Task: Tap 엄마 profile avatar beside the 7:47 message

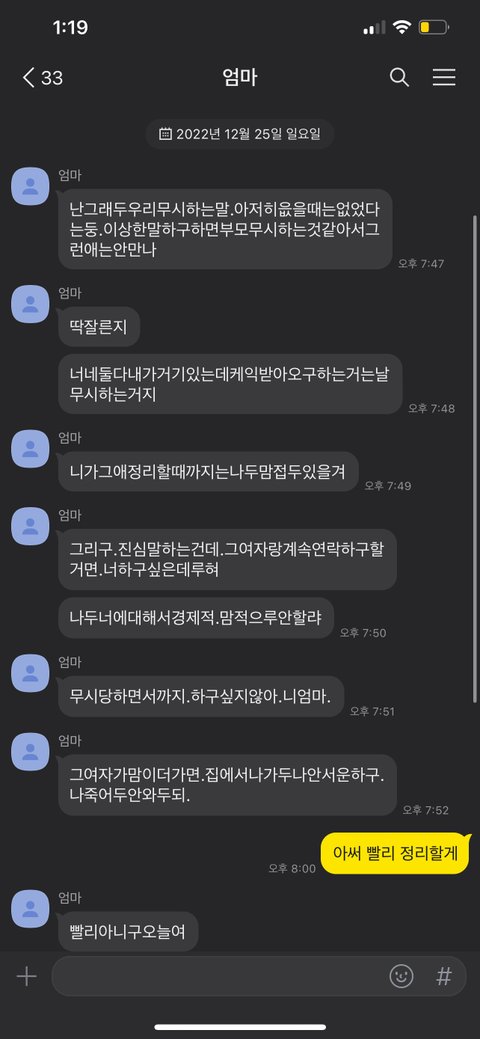Action: [30, 186]
